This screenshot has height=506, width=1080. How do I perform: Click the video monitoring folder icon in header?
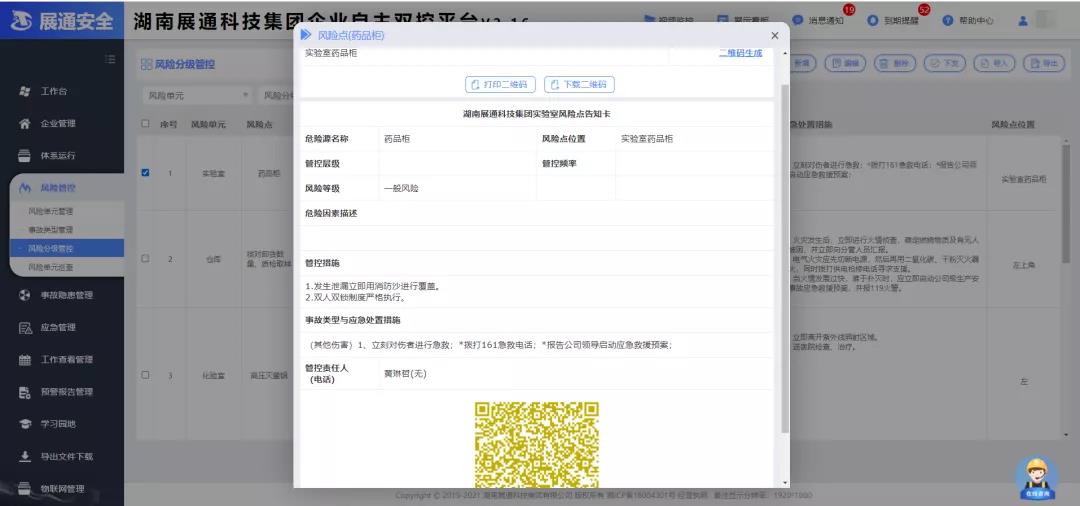649,19
